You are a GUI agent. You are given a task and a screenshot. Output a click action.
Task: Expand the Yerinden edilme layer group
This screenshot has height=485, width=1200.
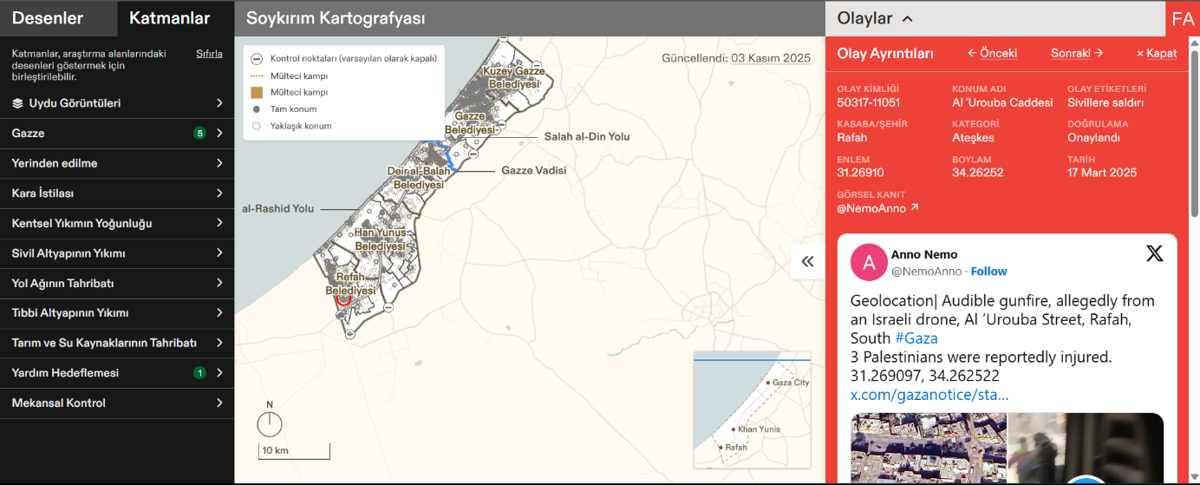click(x=117, y=163)
